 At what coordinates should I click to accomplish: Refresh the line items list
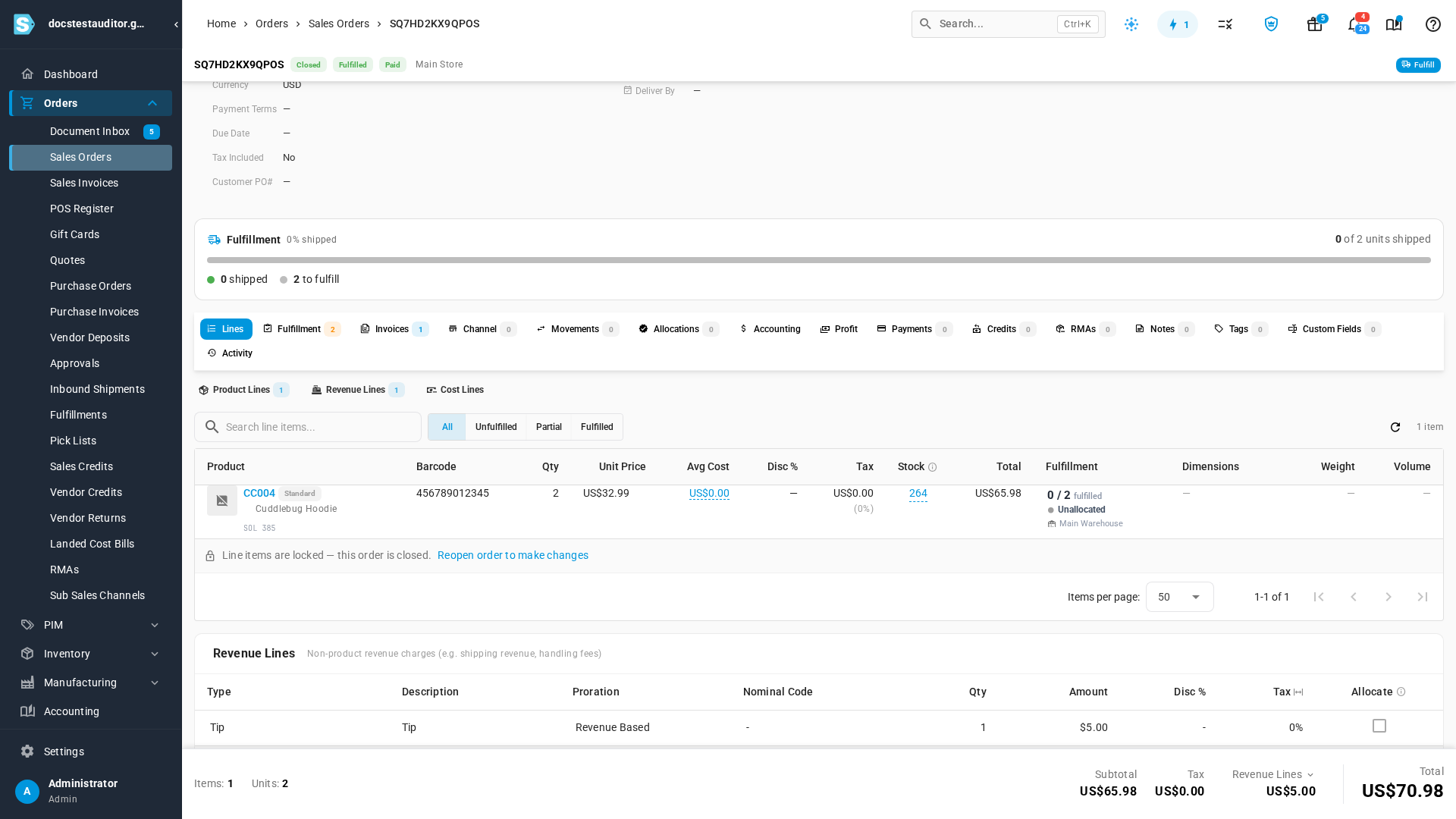click(x=1395, y=427)
